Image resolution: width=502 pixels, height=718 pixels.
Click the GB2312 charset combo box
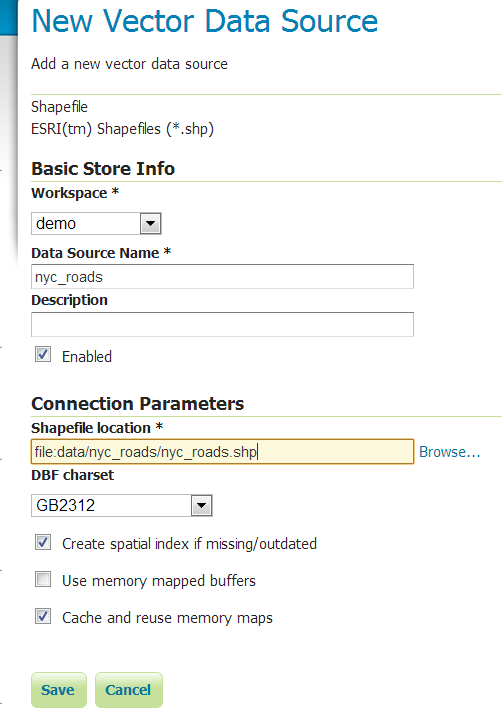pyautogui.click(x=121, y=506)
